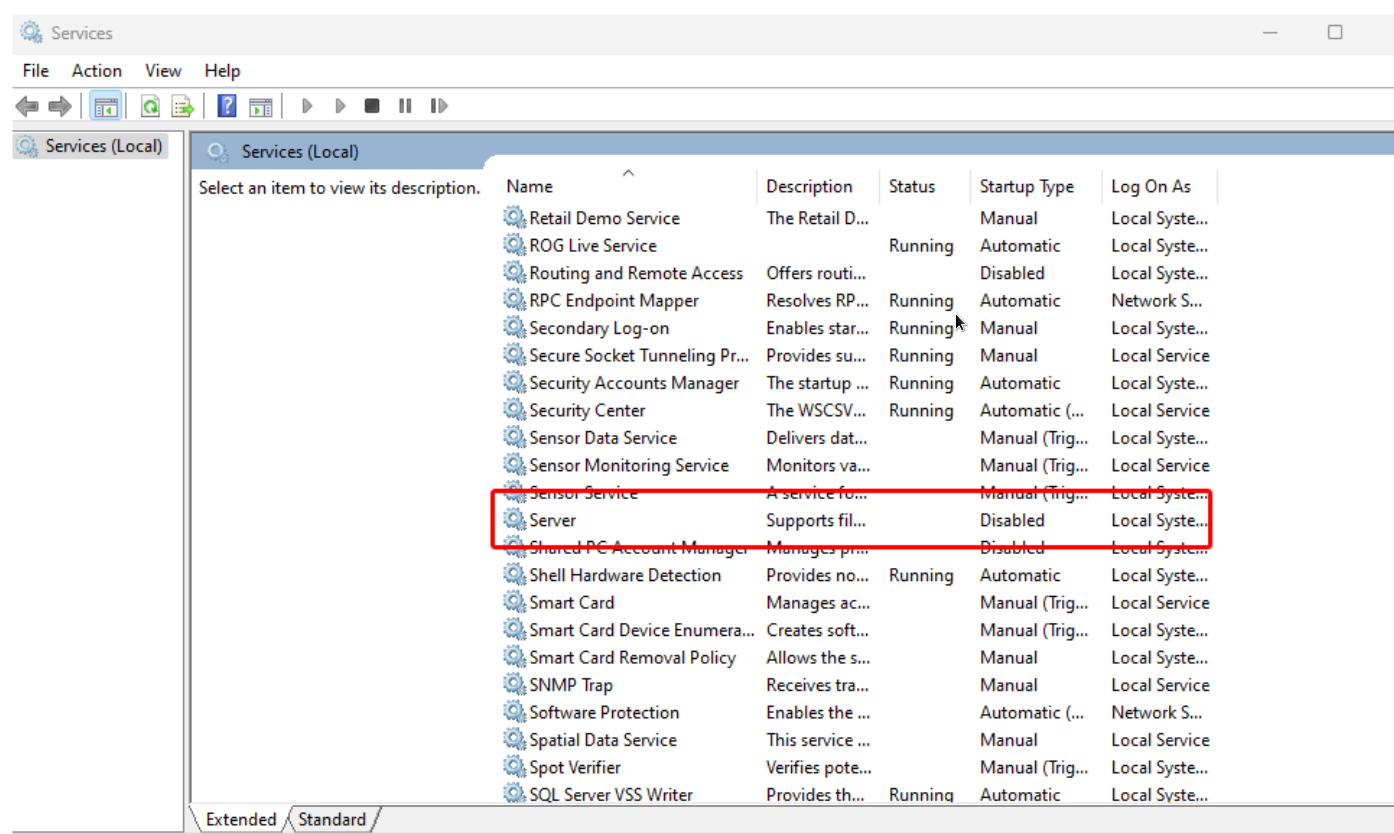Sort by the Startup Type column header

point(1026,186)
